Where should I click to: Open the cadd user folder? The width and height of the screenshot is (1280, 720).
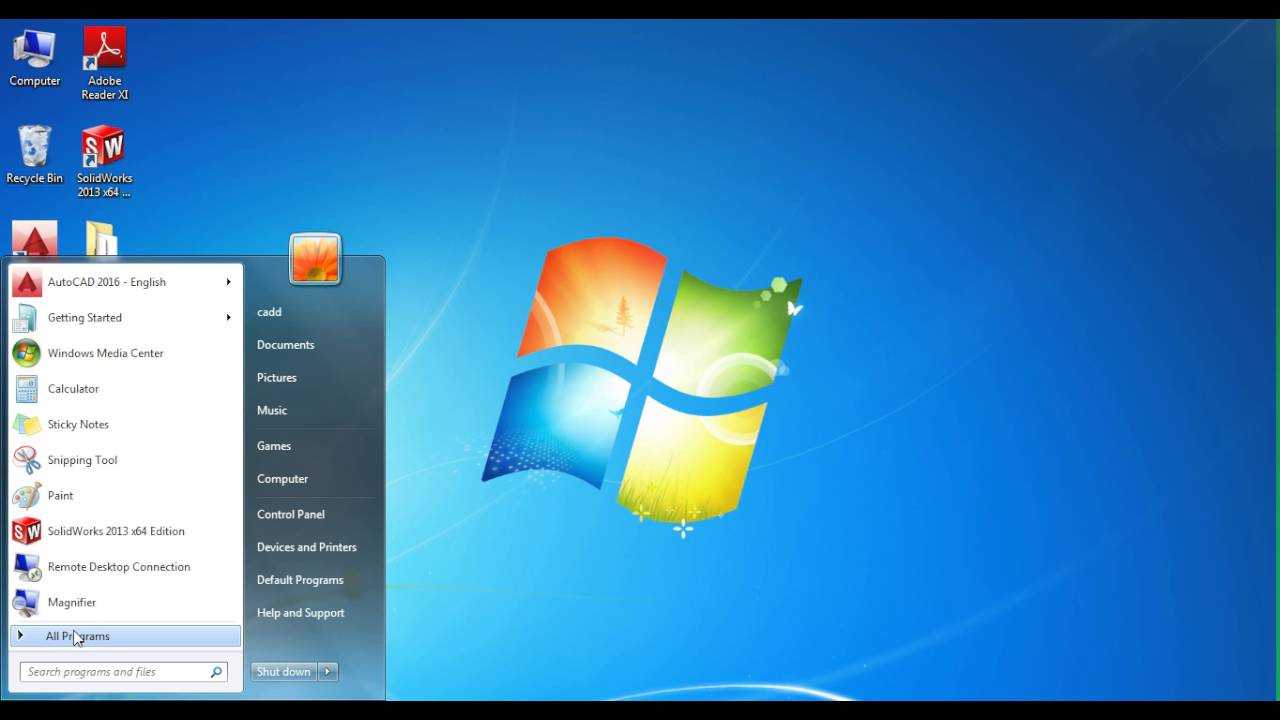(269, 312)
